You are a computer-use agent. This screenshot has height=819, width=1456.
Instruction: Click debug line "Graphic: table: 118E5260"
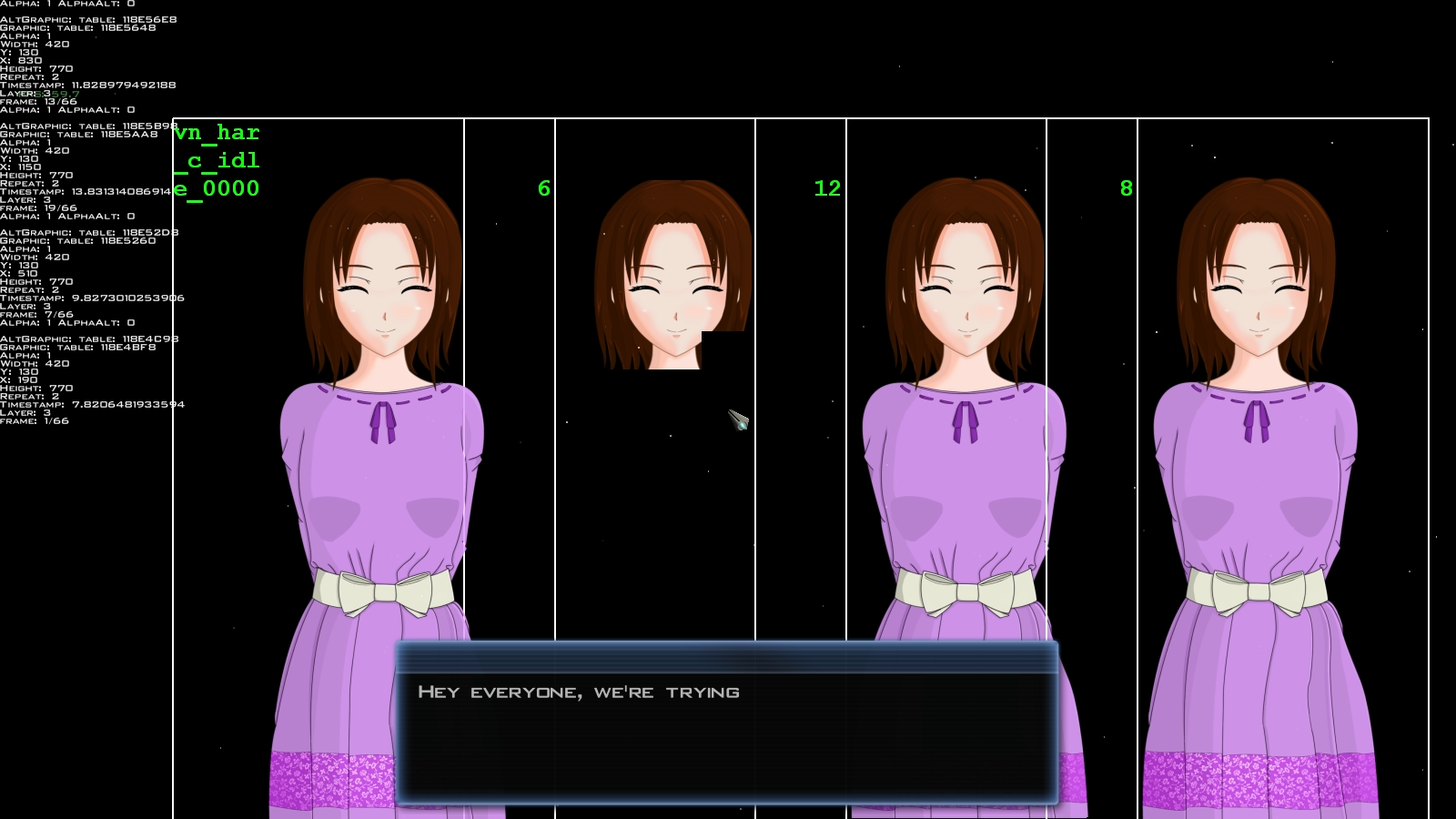point(78,241)
